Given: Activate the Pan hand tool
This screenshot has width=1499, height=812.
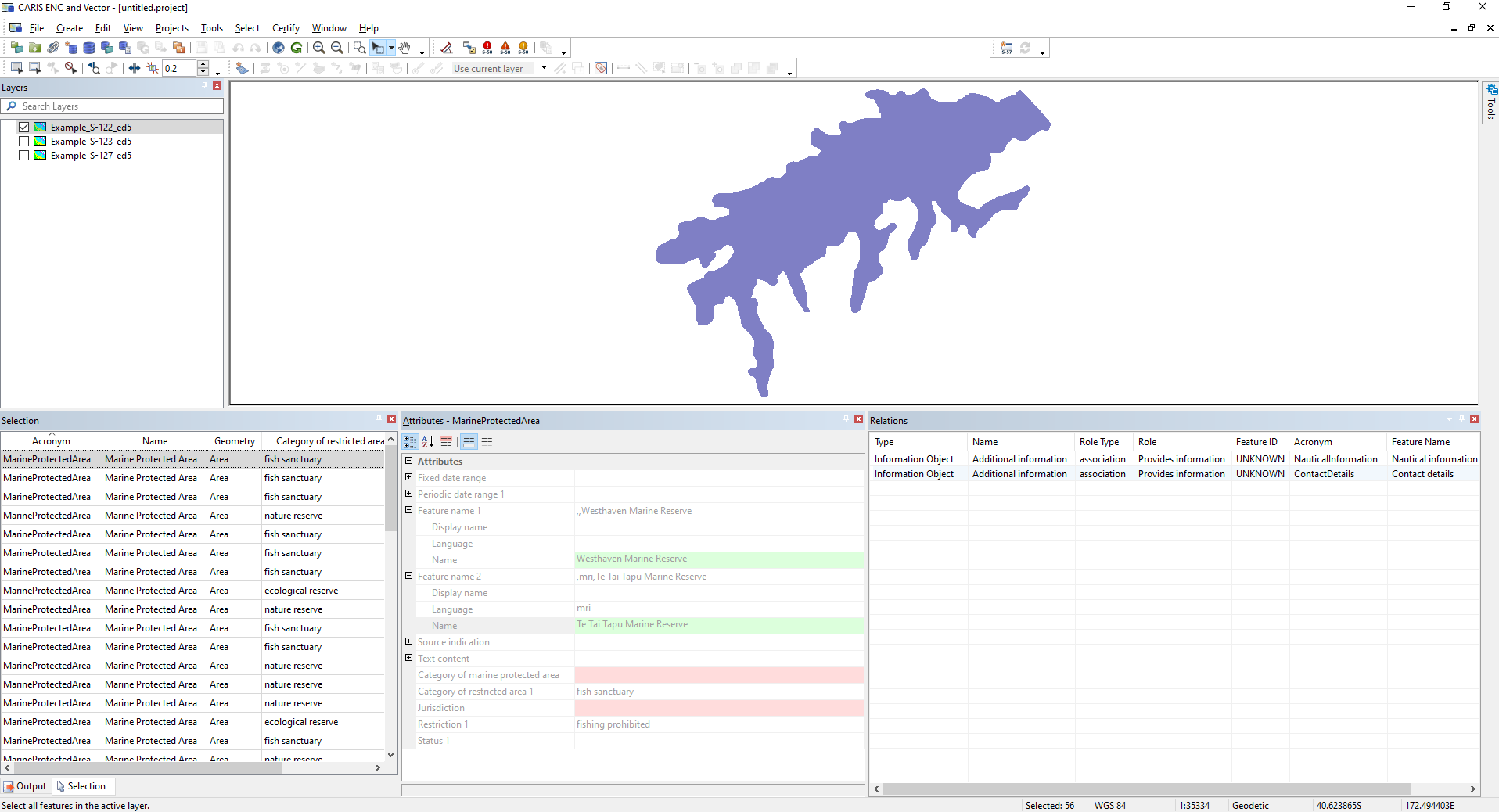Looking at the screenshot, I should [x=404, y=48].
